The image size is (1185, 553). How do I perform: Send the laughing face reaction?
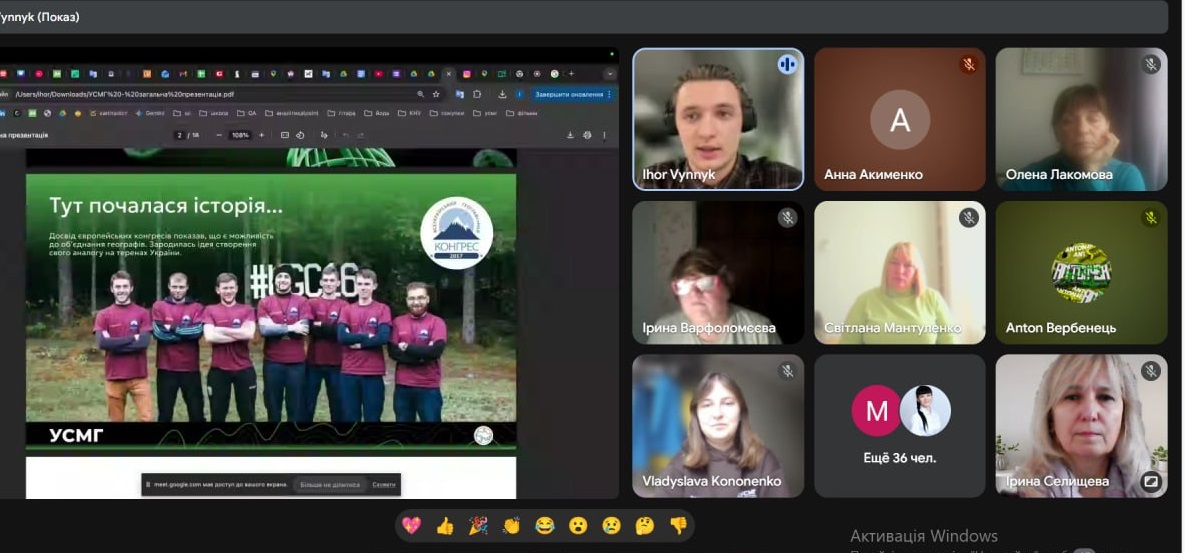545,526
